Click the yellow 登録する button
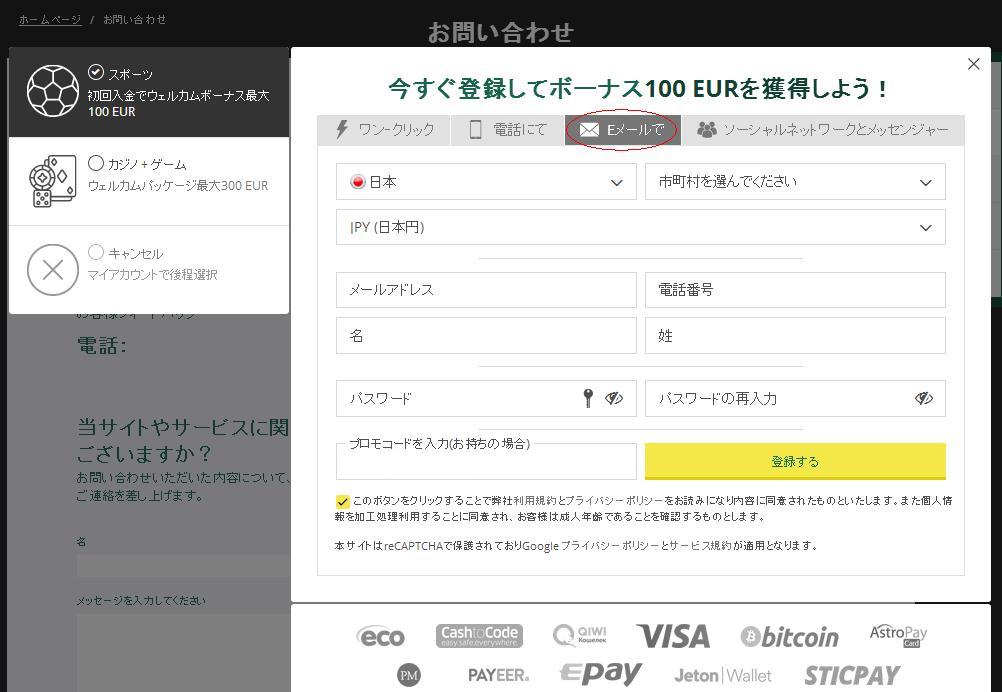This screenshot has width=1002, height=692. (795, 461)
